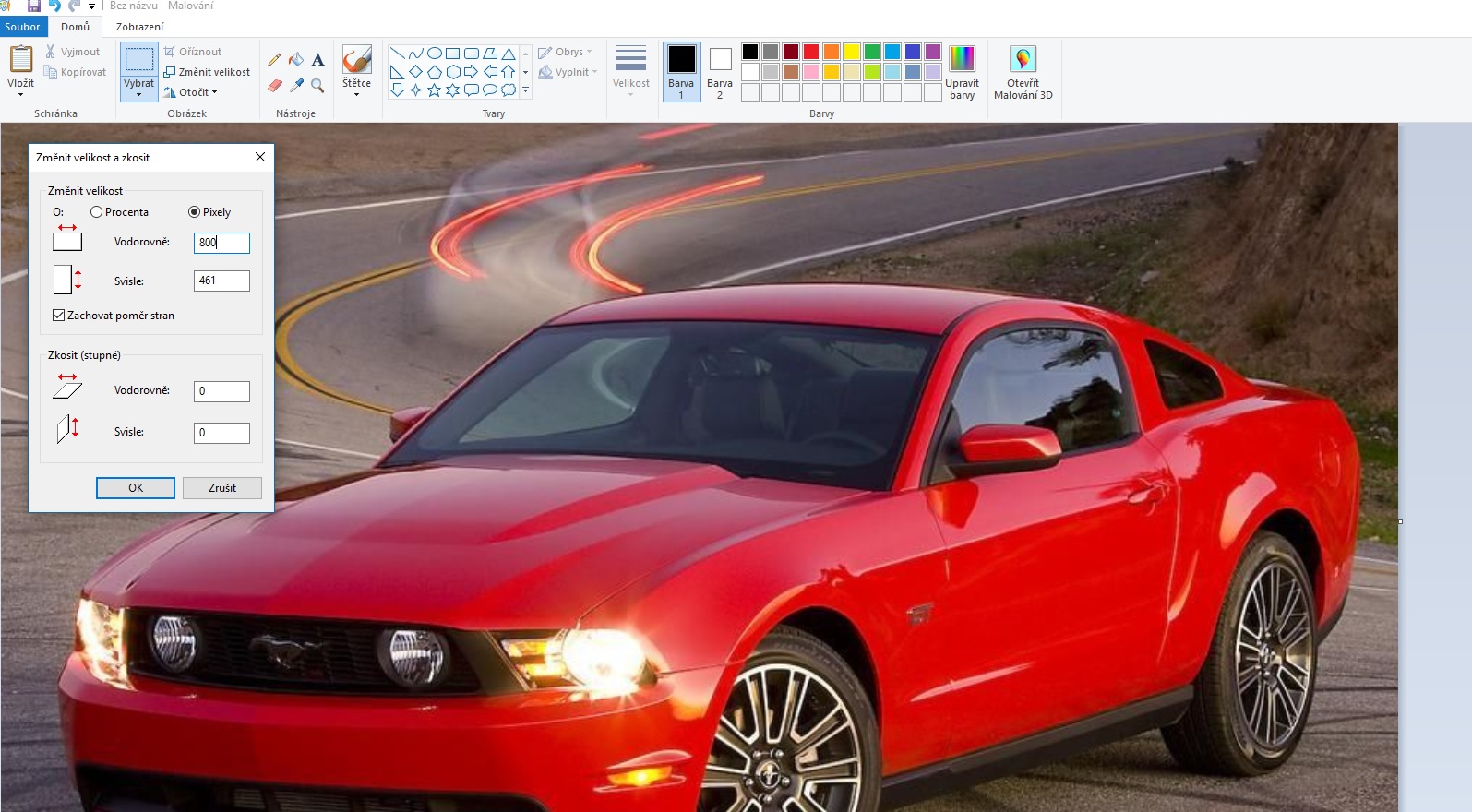Select the Text tool
This screenshot has width=1472, height=812.
point(317,60)
